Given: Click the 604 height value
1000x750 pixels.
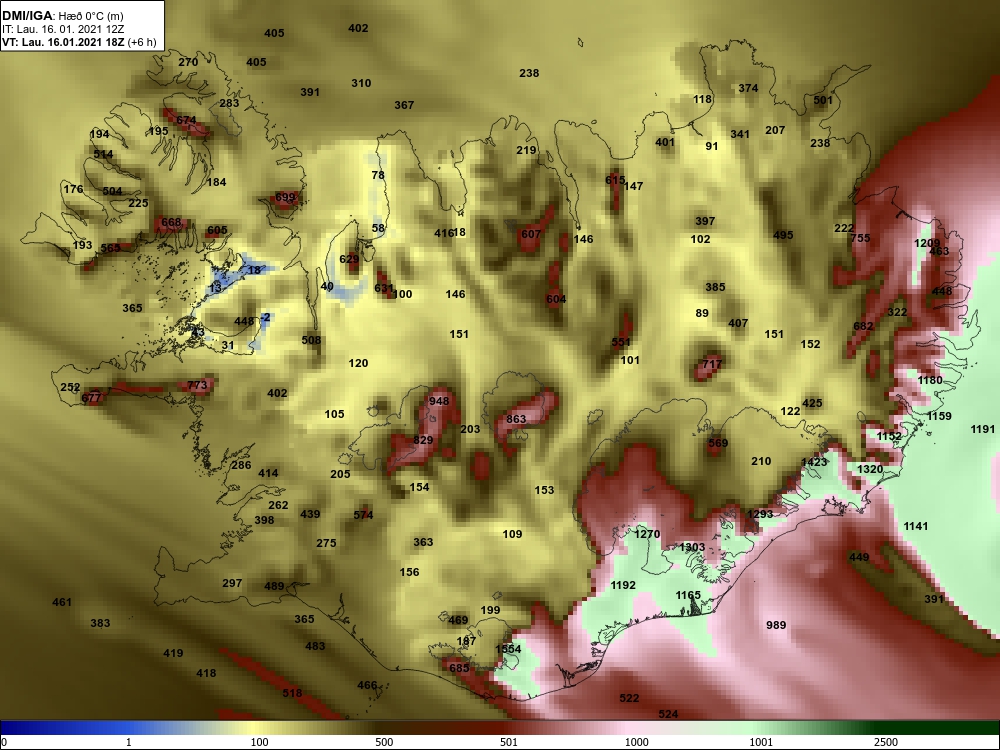Looking at the screenshot, I should coord(555,299).
